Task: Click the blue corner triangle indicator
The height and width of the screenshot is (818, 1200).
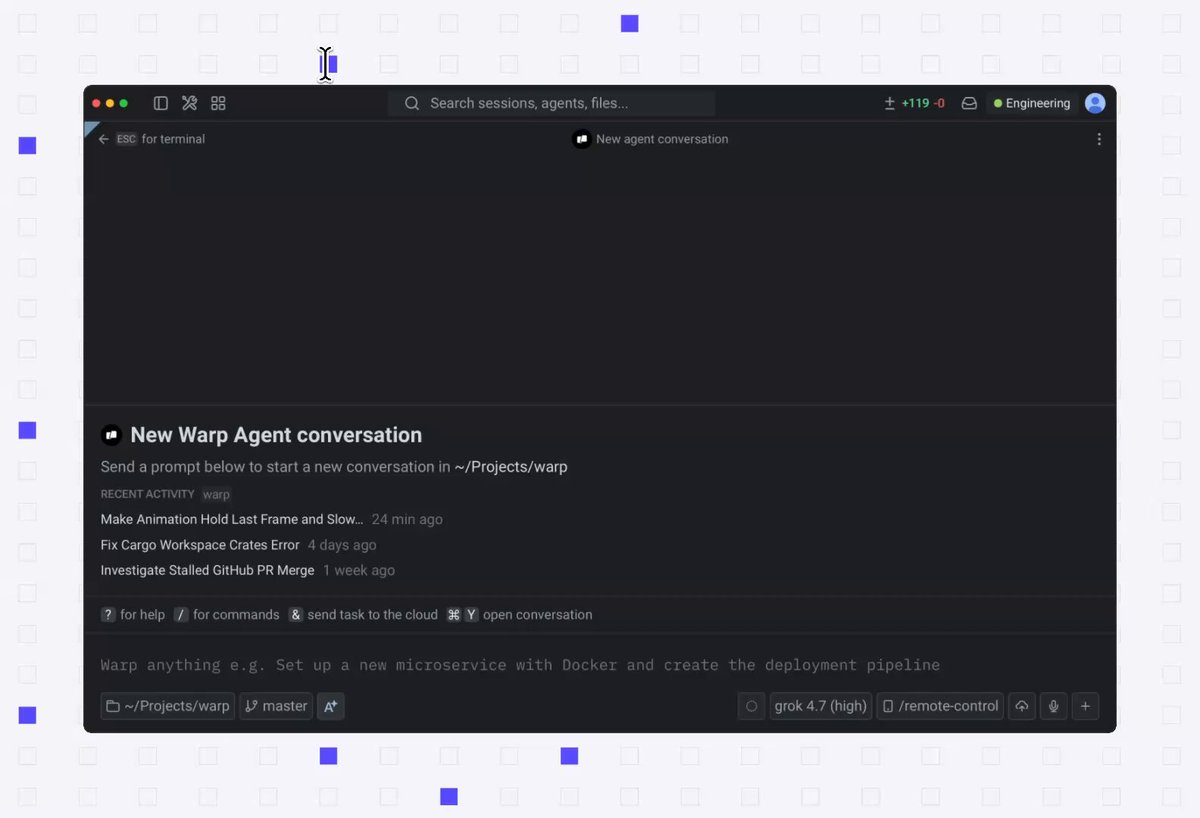Action: pos(90,128)
